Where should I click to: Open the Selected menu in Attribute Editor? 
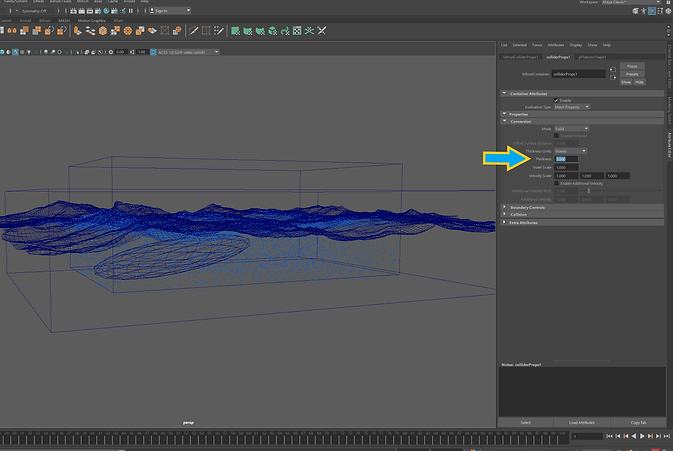[x=519, y=45]
